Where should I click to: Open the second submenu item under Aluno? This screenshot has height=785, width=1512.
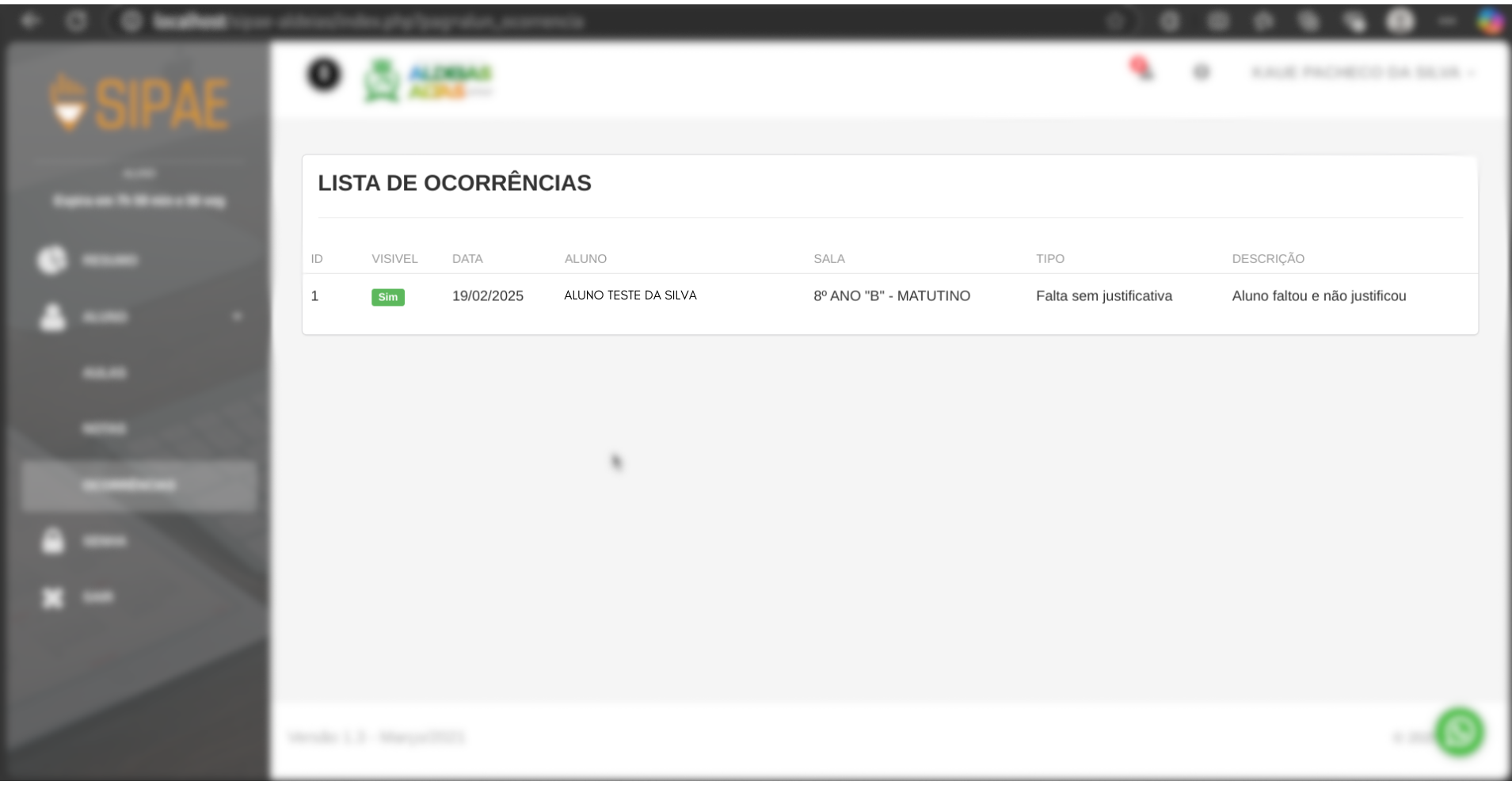coord(105,429)
